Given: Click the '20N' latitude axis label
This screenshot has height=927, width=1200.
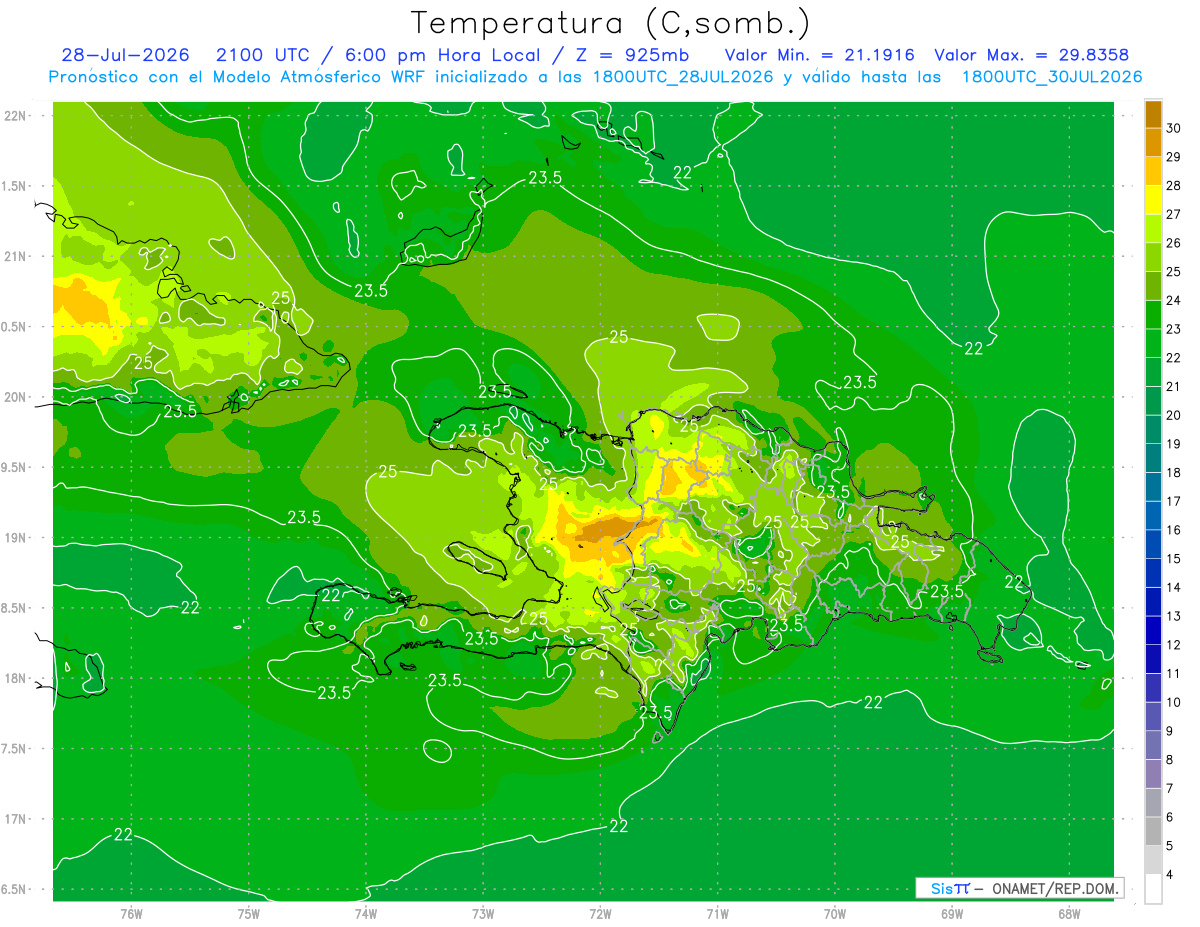Looking at the screenshot, I should click(16, 397).
